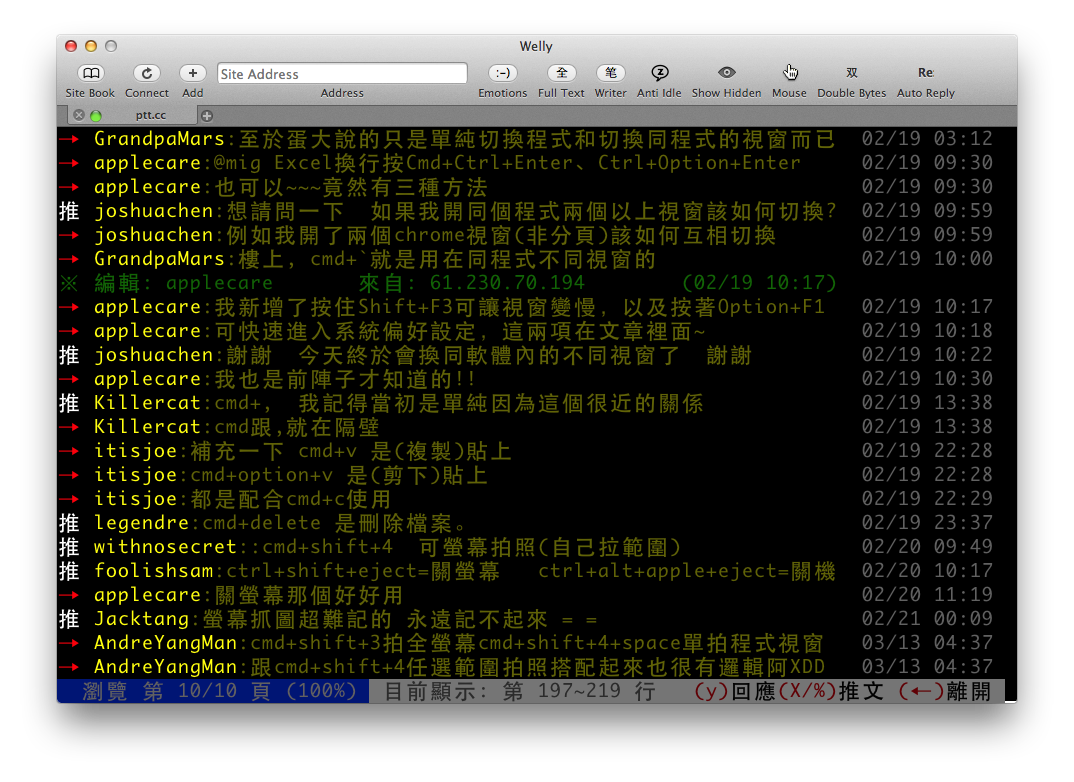Click the Double Bytes icon
The image size is (1074, 782).
[851, 73]
